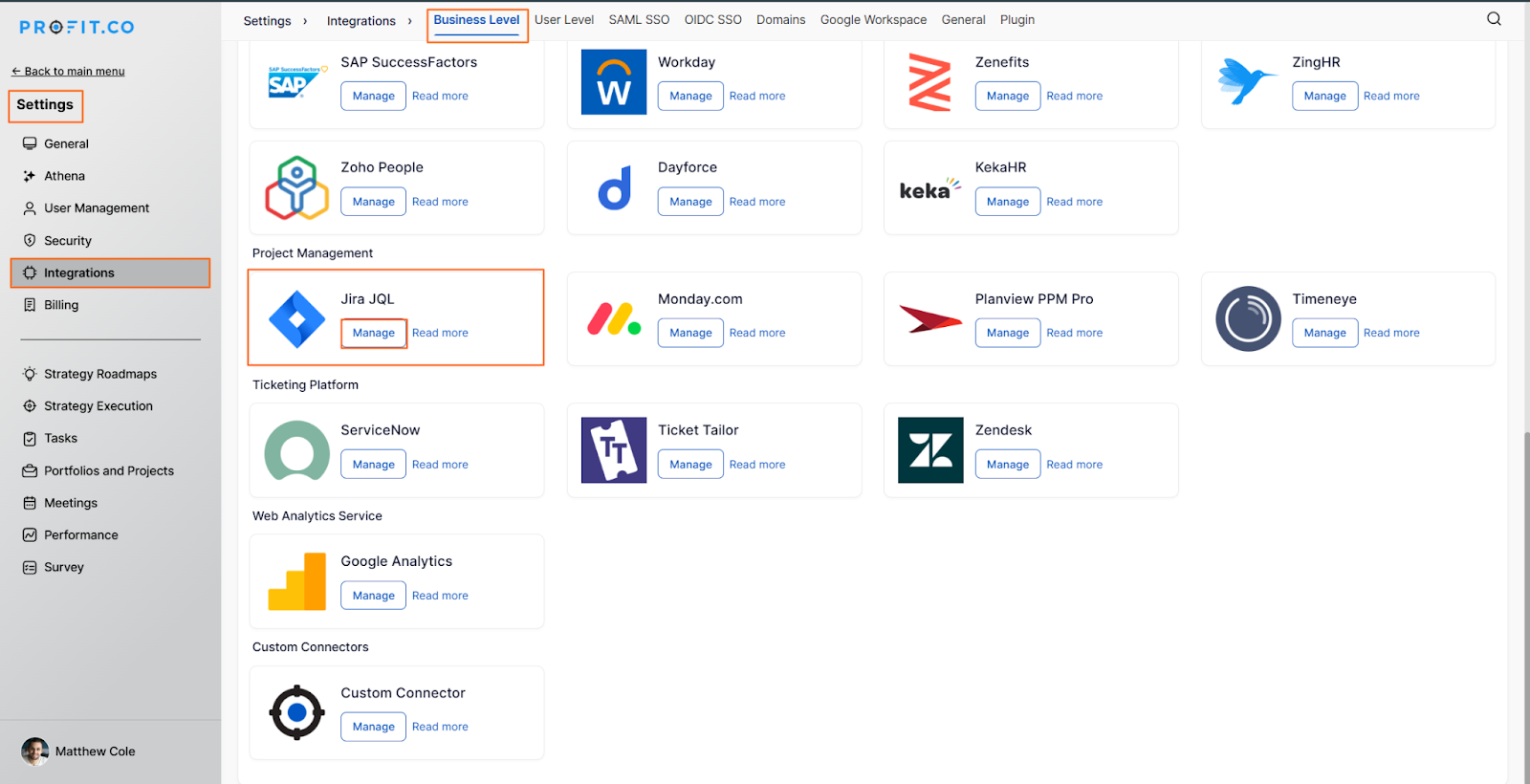1530x784 pixels.
Task: Open search with the magnifier icon
Action: (1494, 19)
